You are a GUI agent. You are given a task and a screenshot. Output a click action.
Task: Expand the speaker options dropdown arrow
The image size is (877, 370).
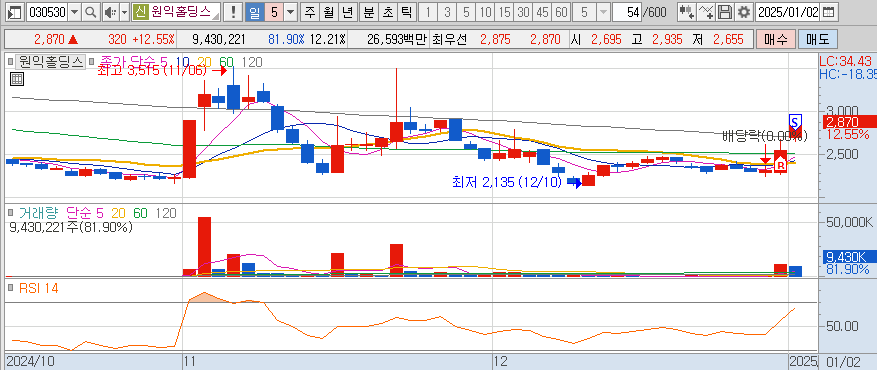point(124,12)
